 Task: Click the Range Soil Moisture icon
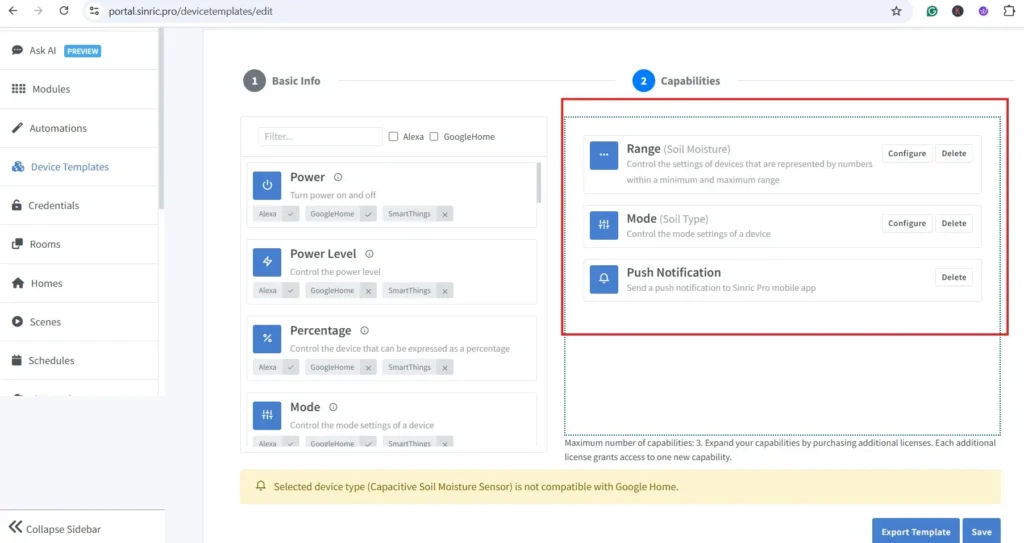tap(604, 155)
